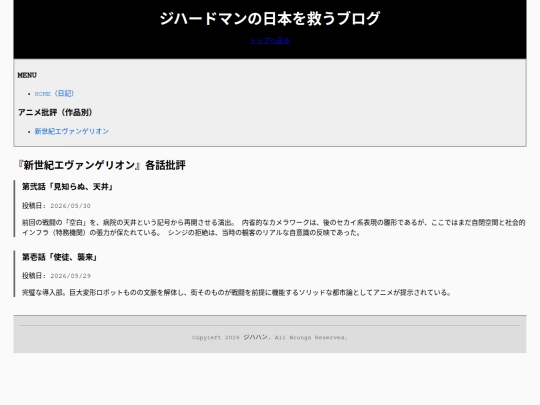Click the blog title ジハードマンの日本を救うブログ
The image size is (540, 405).
point(270,19)
